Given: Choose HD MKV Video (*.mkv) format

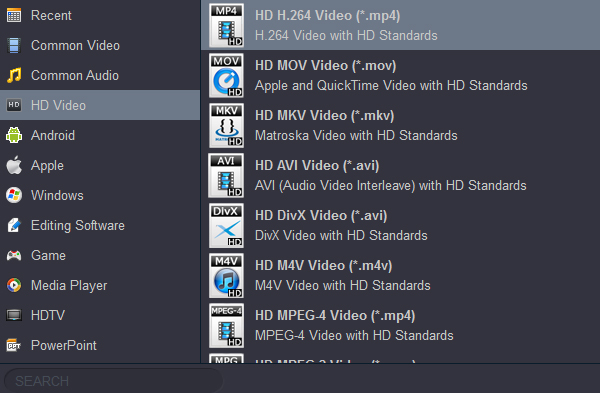Looking at the screenshot, I should click(401, 126).
